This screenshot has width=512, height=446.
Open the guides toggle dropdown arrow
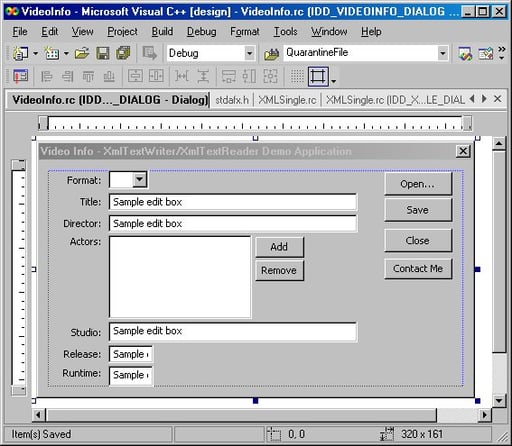coord(334,80)
